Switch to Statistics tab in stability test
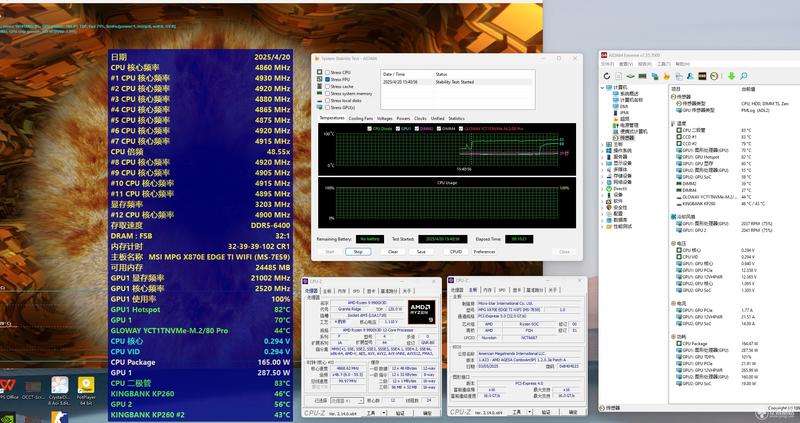The height and width of the screenshot is (423, 800). click(x=457, y=118)
